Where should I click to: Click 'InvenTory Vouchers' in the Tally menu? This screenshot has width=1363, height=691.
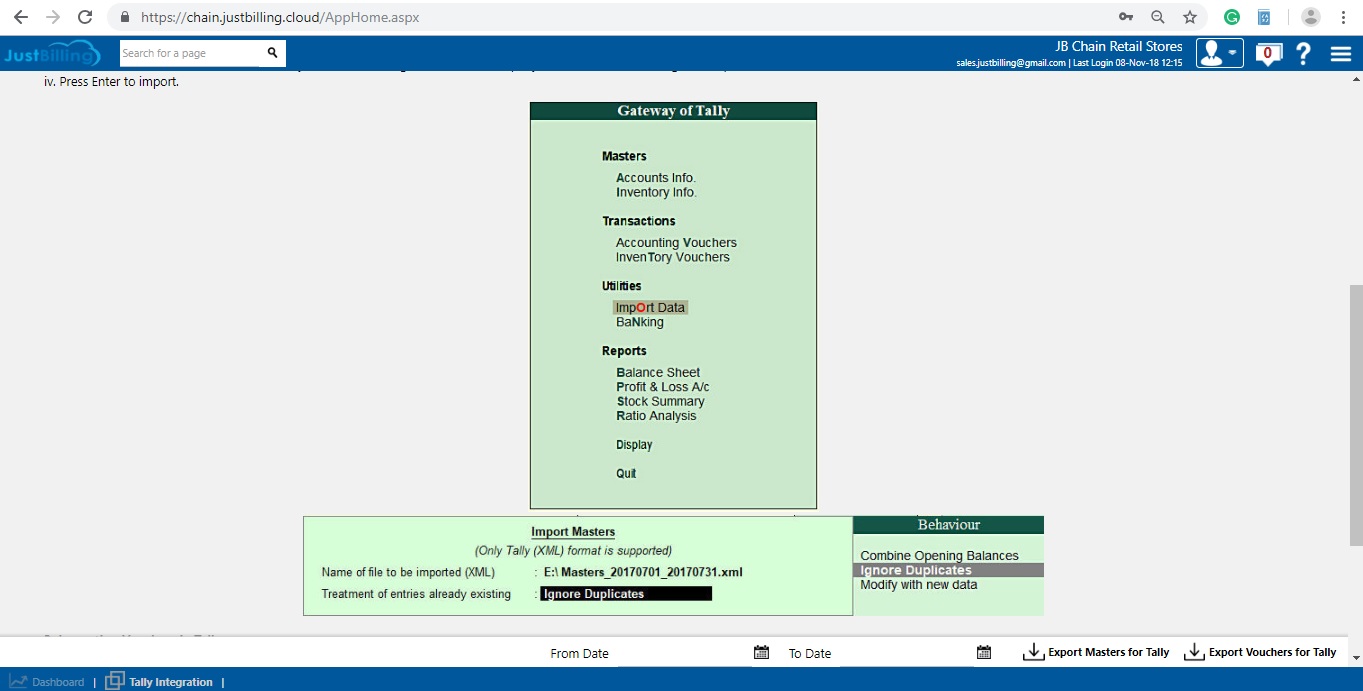click(x=673, y=257)
